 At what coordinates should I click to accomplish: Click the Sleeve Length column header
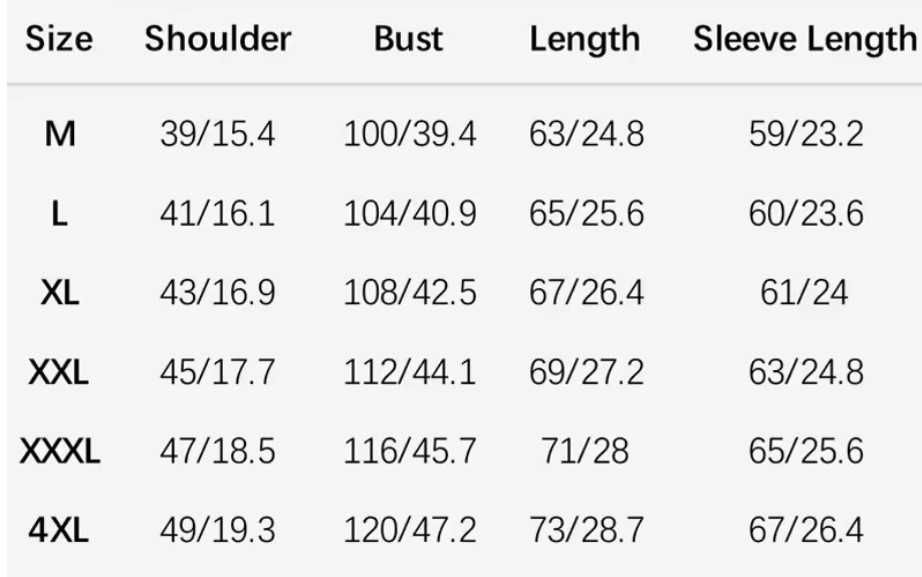click(x=805, y=40)
